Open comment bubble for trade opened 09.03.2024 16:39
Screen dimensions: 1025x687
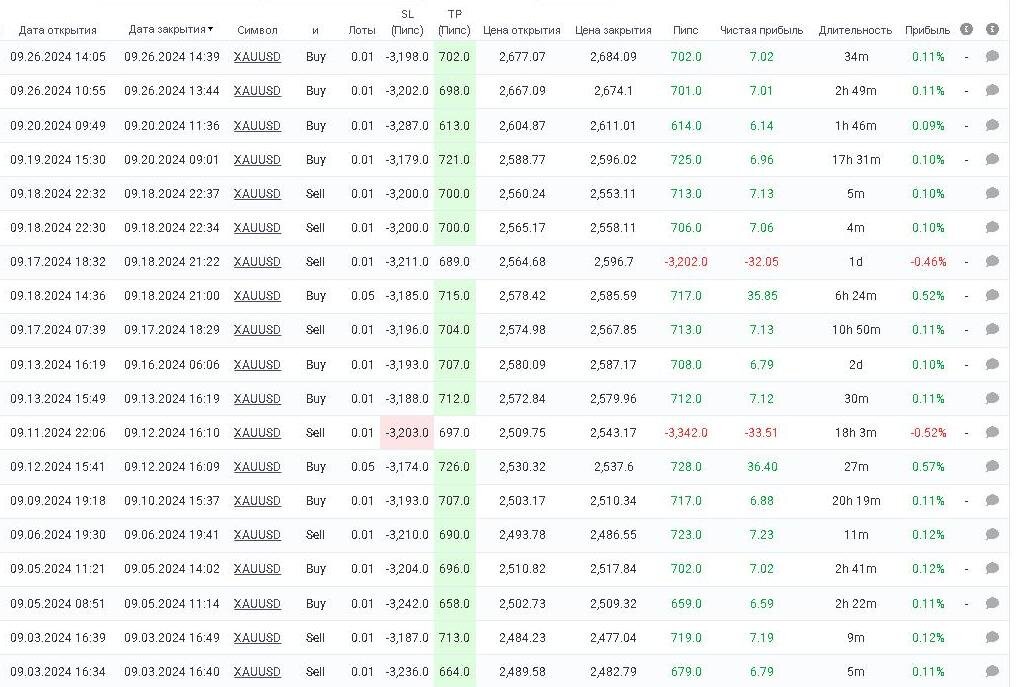point(992,637)
